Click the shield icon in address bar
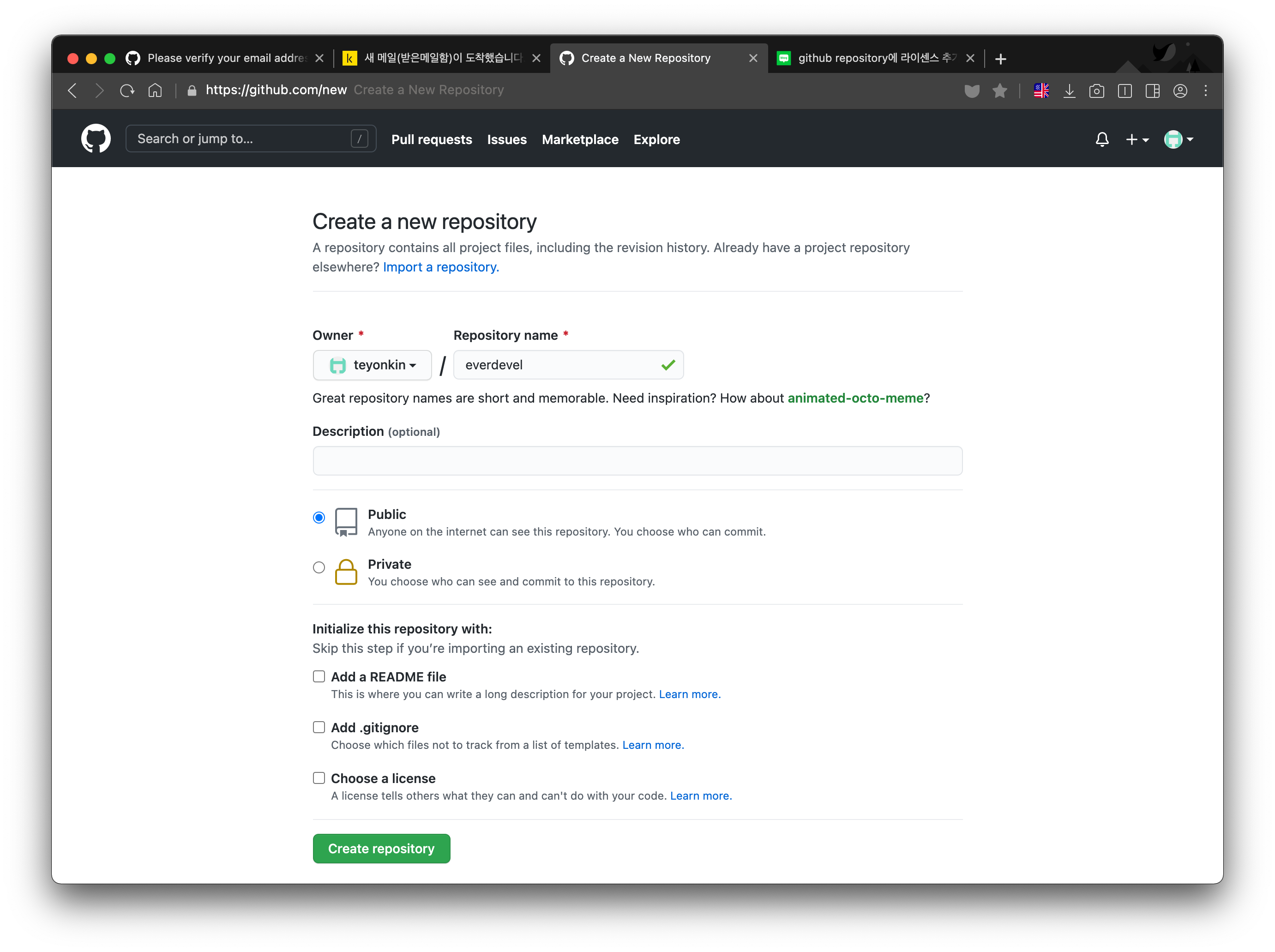The height and width of the screenshot is (952, 1275). pyautogui.click(x=972, y=91)
